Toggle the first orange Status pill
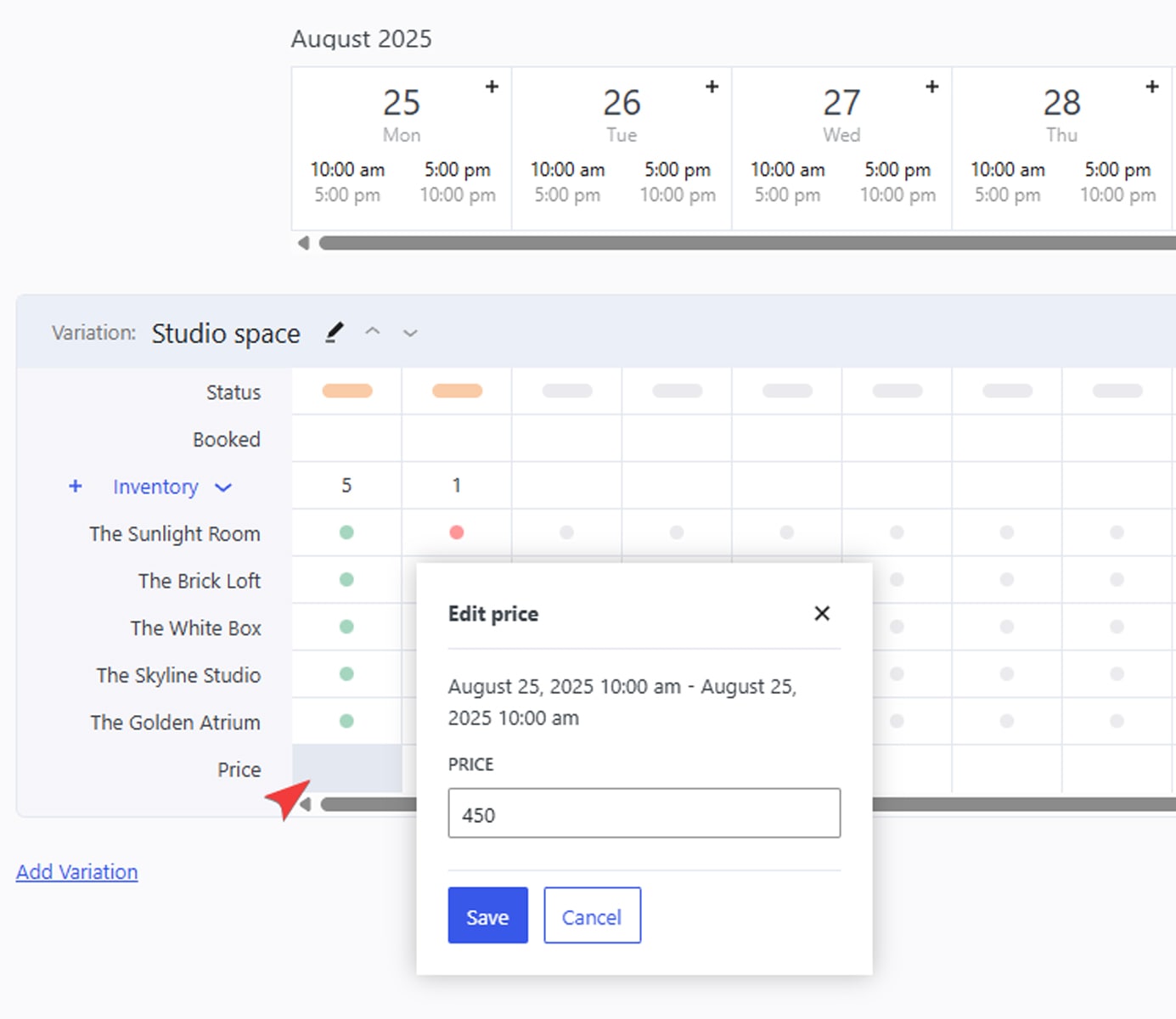1176x1019 pixels. [346, 391]
